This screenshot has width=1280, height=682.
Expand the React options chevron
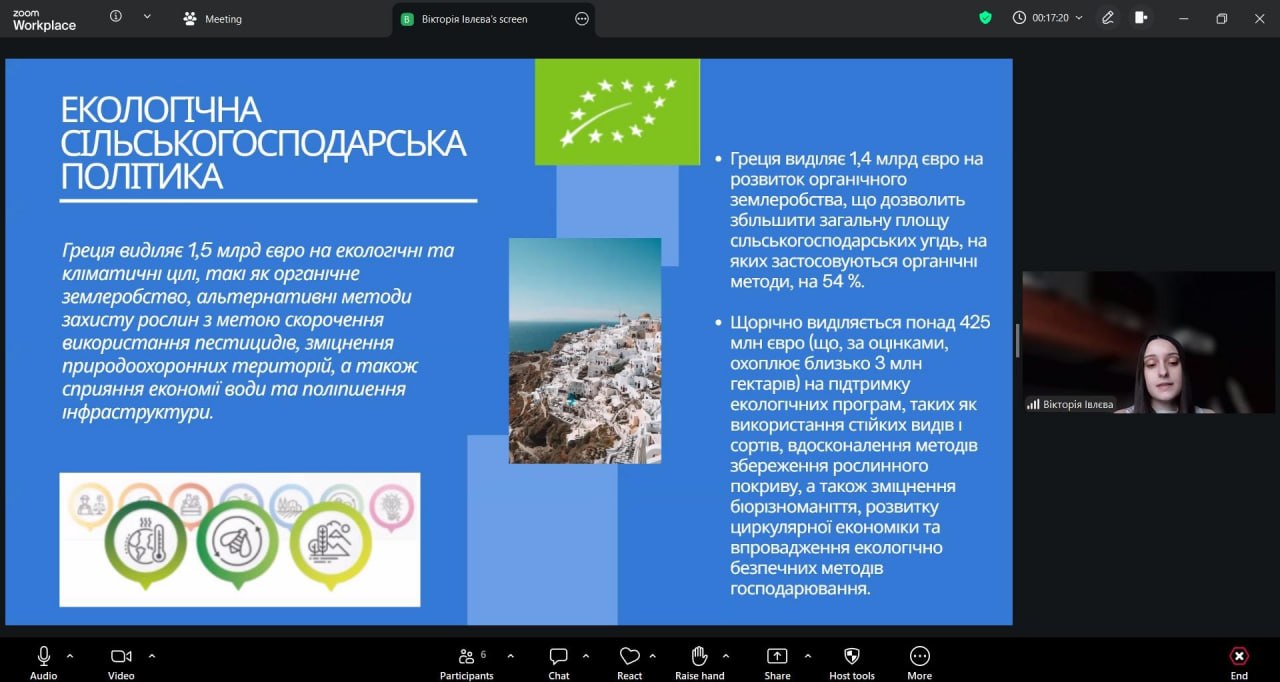click(x=653, y=656)
